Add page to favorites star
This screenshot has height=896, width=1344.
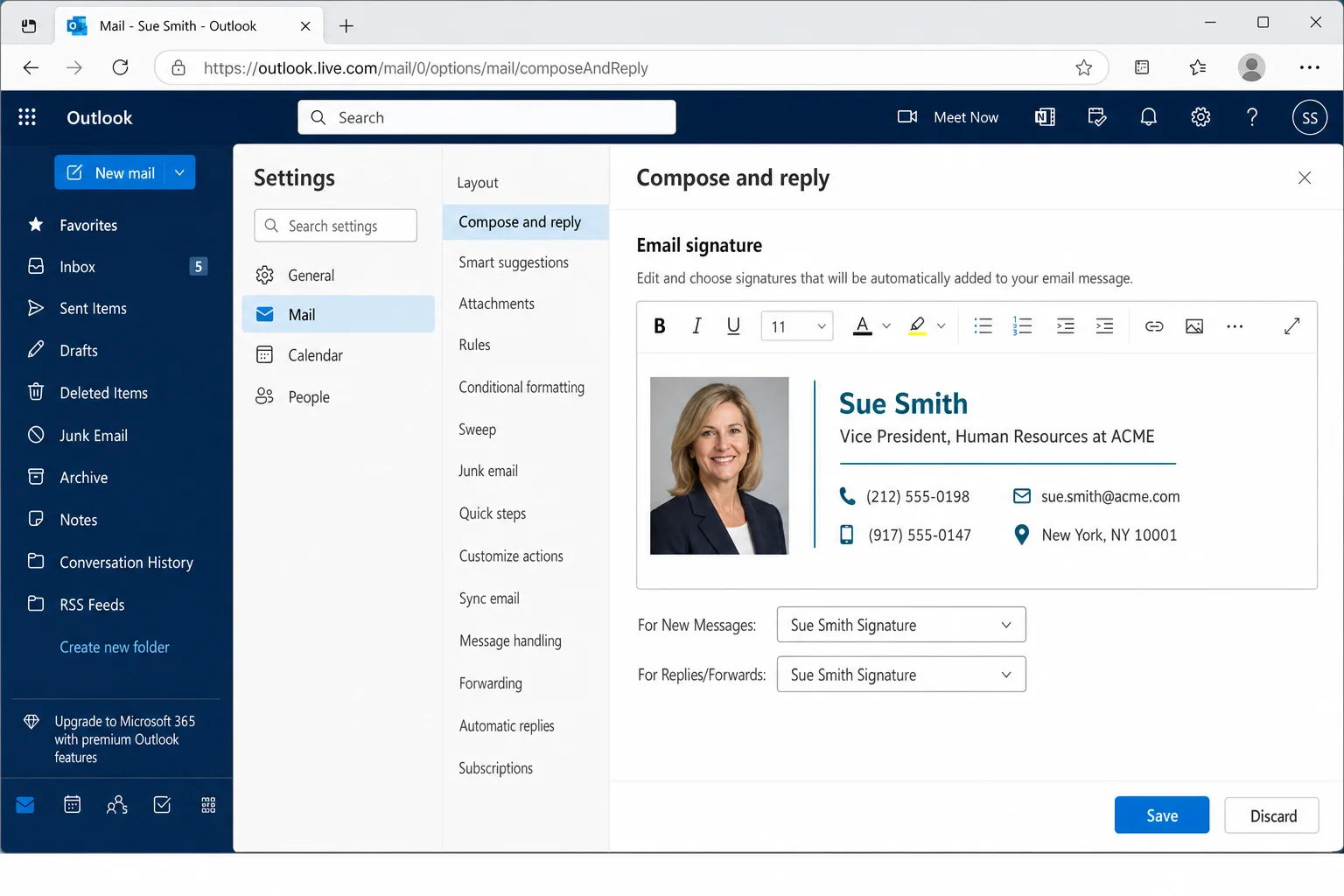[1083, 67]
